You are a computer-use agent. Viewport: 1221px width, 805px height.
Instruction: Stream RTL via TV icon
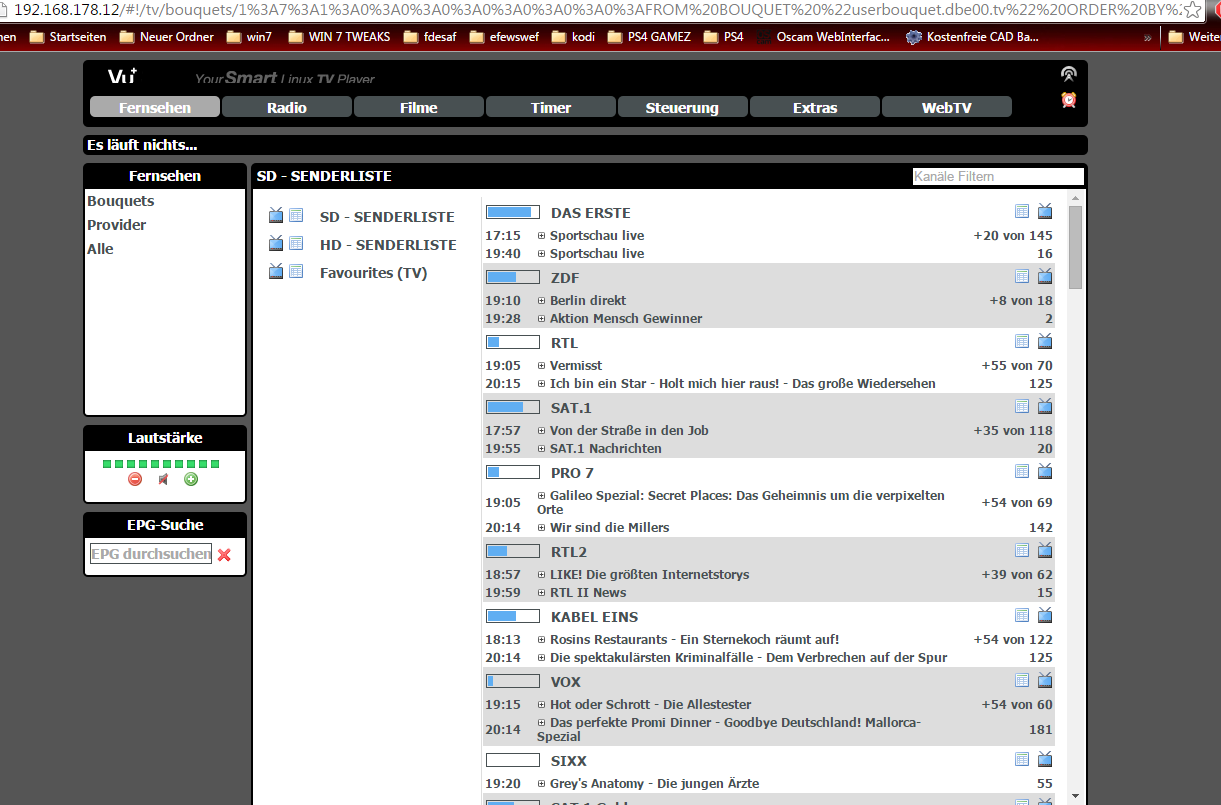[1045, 341]
